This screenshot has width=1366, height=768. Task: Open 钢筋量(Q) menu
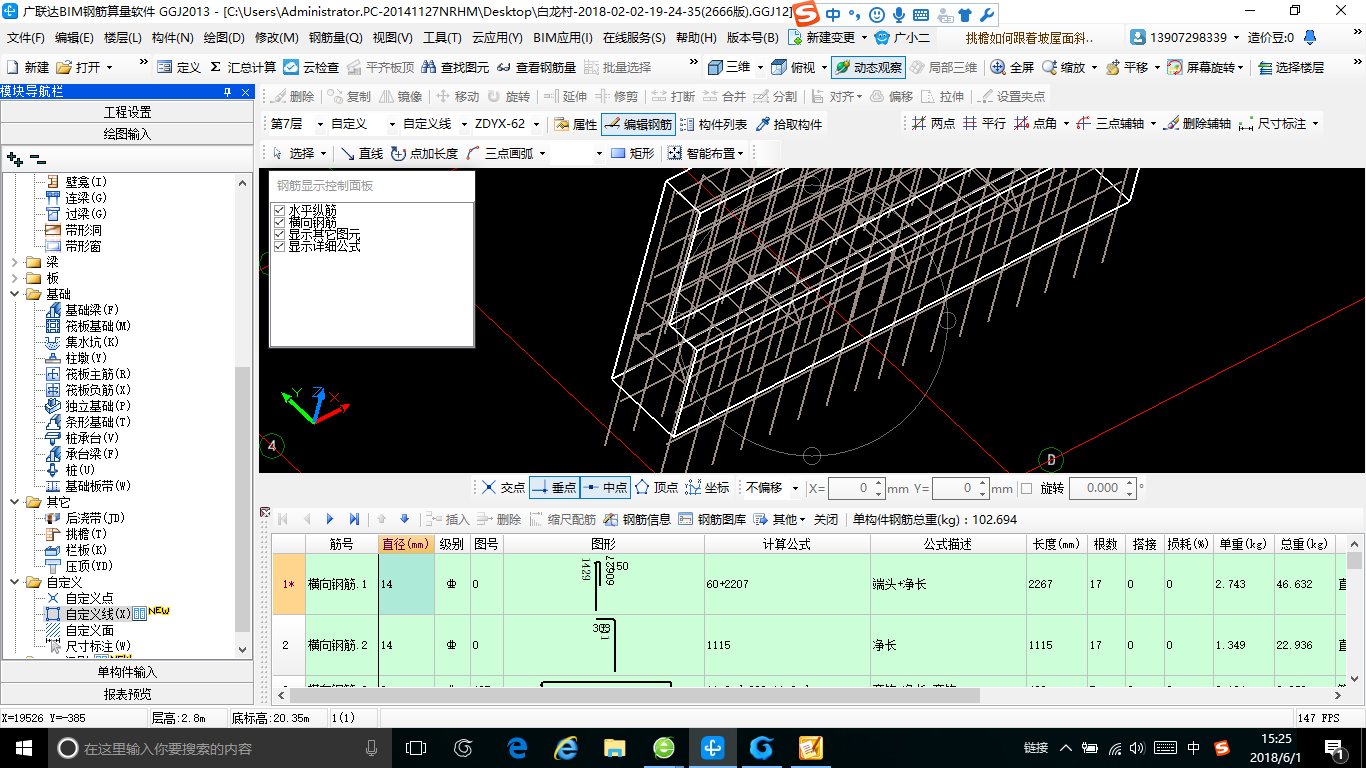(336, 38)
